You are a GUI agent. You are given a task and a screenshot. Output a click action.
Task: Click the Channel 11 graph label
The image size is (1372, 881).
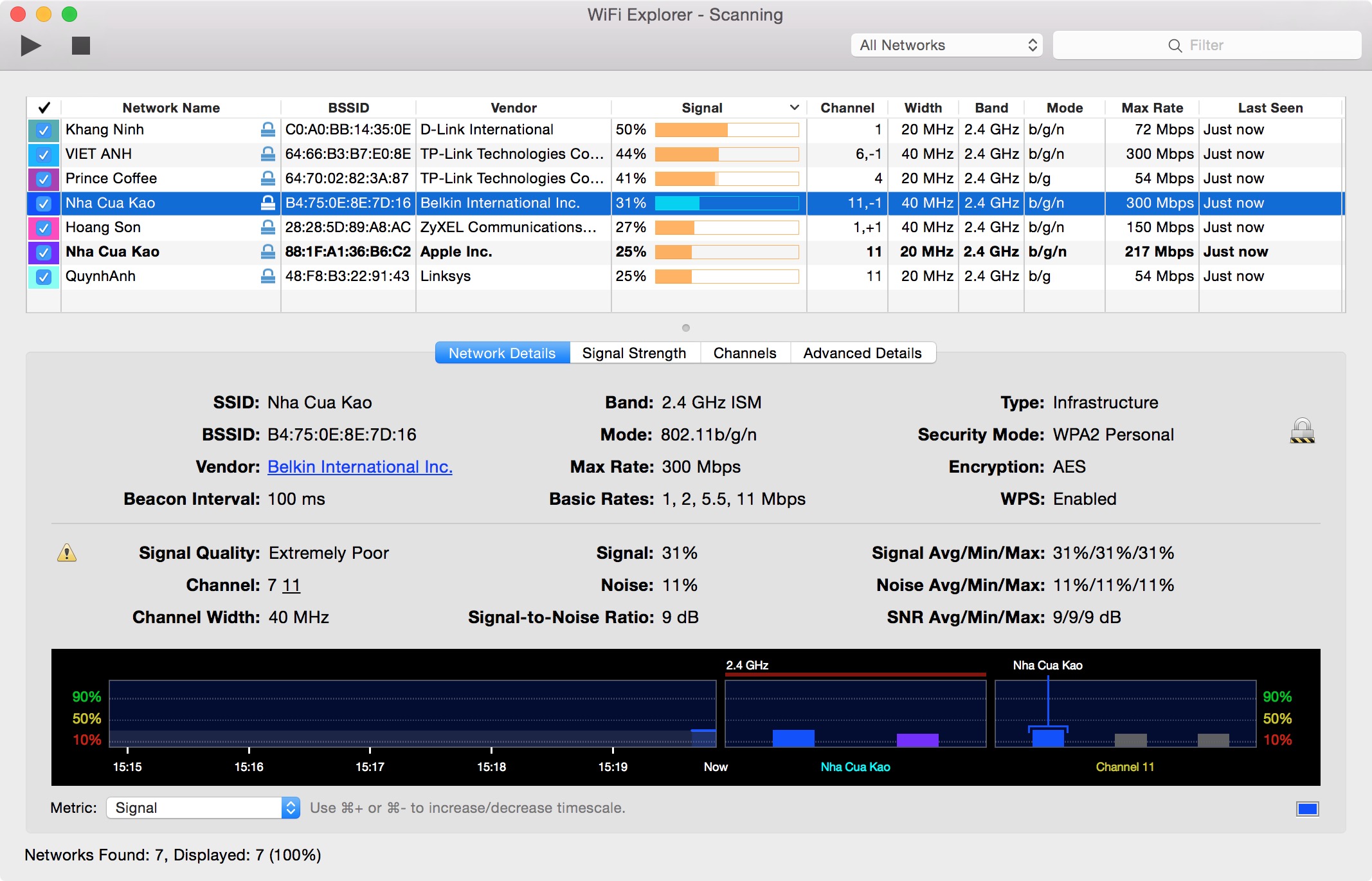tap(1125, 767)
